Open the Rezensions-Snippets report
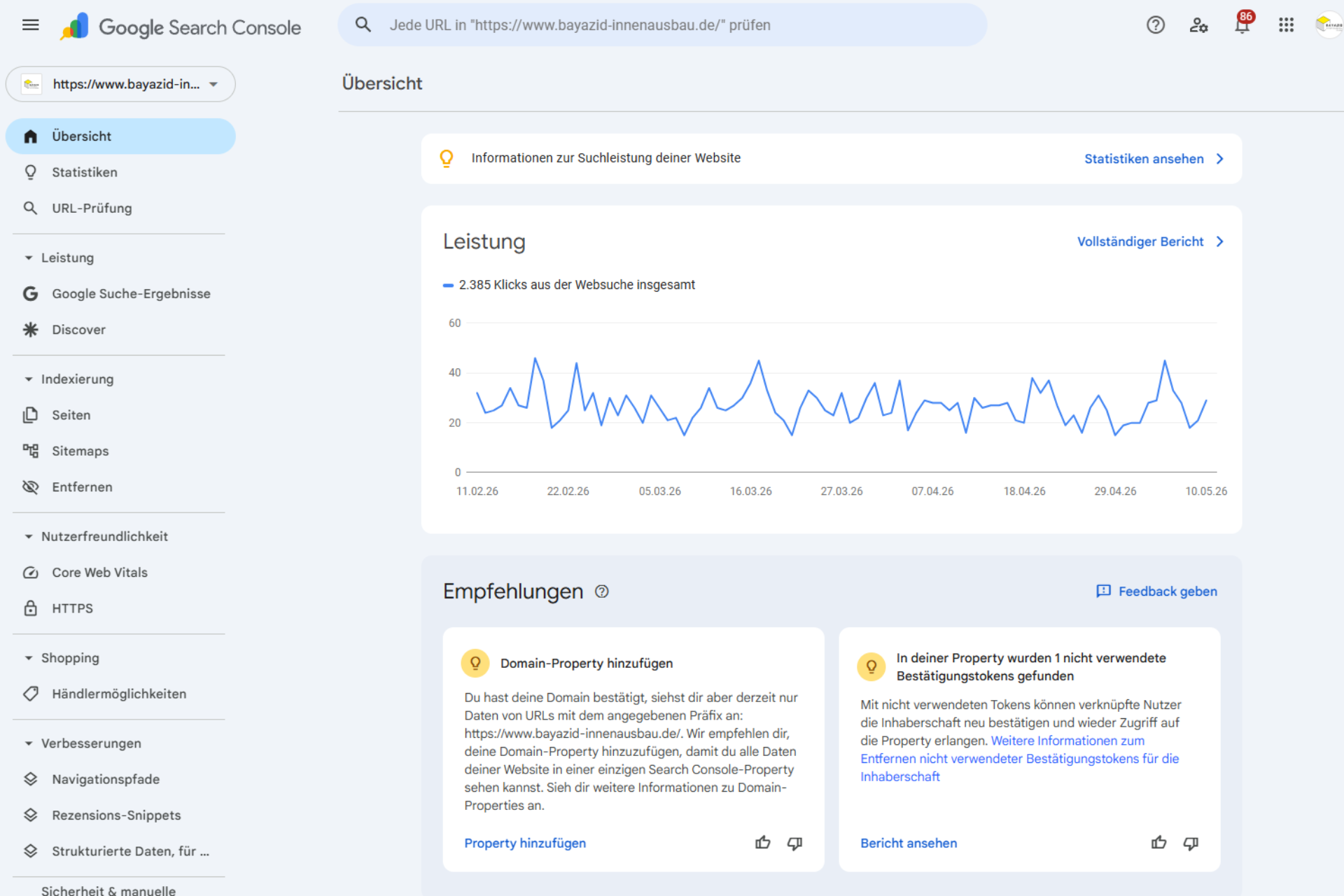The image size is (1344, 896). pyautogui.click(x=120, y=815)
